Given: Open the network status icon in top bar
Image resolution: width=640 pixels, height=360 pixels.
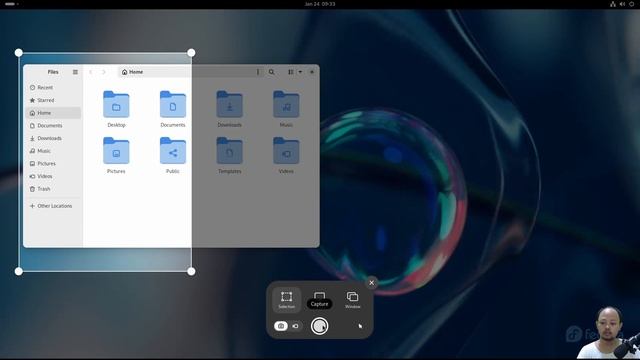Looking at the screenshot, I should pos(613,4).
